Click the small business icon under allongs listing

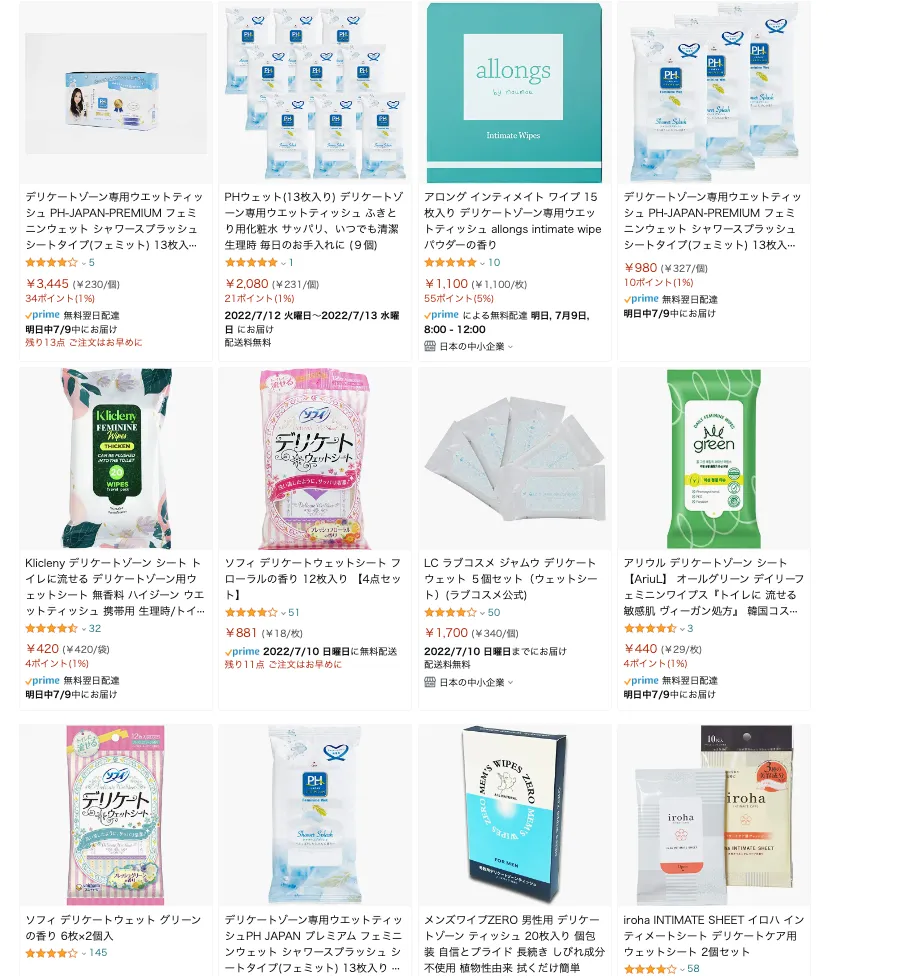(430, 346)
